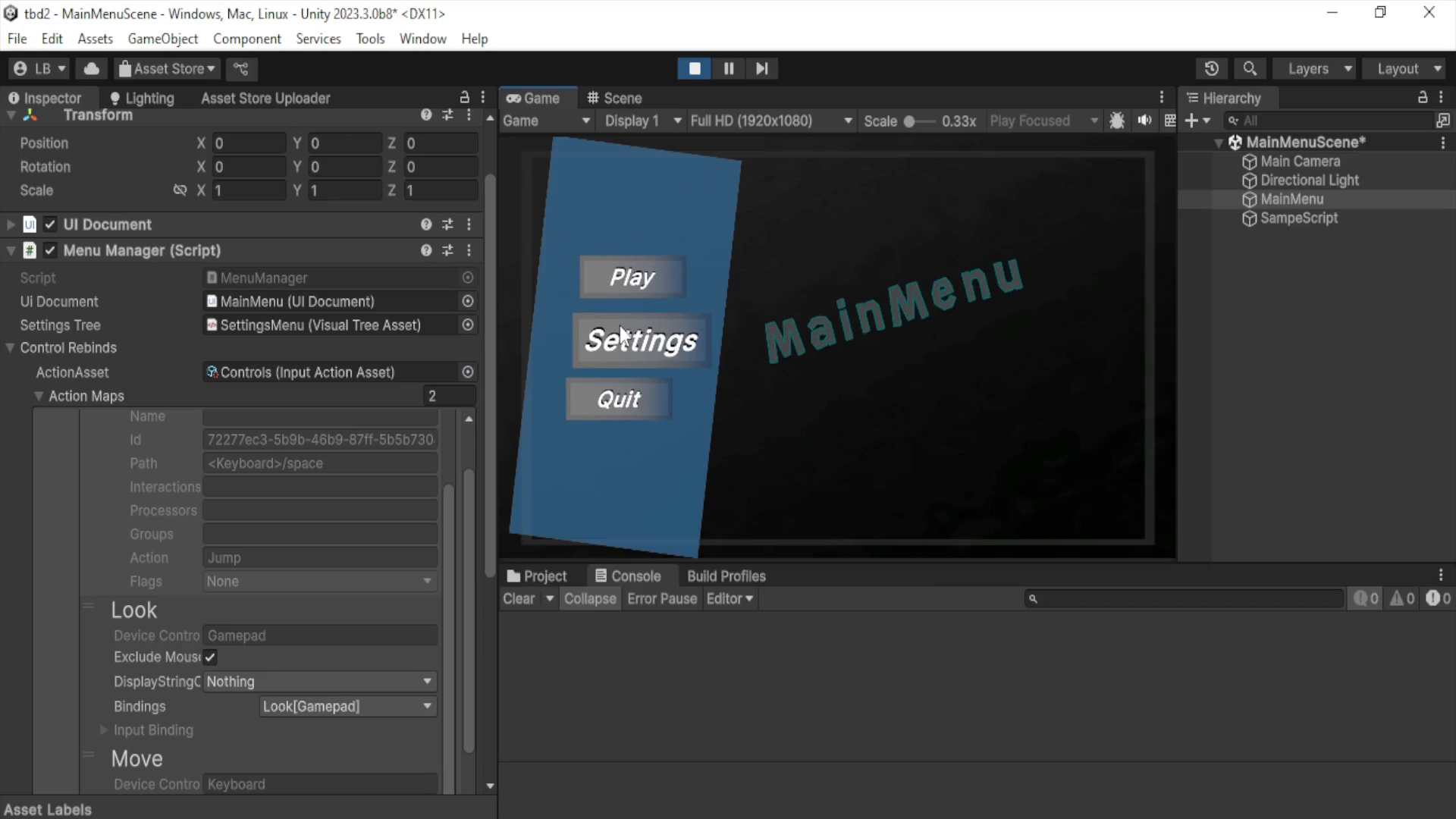Viewport: 1456px width, 819px height.
Task: Click the step-forward playback button
Action: (761, 68)
